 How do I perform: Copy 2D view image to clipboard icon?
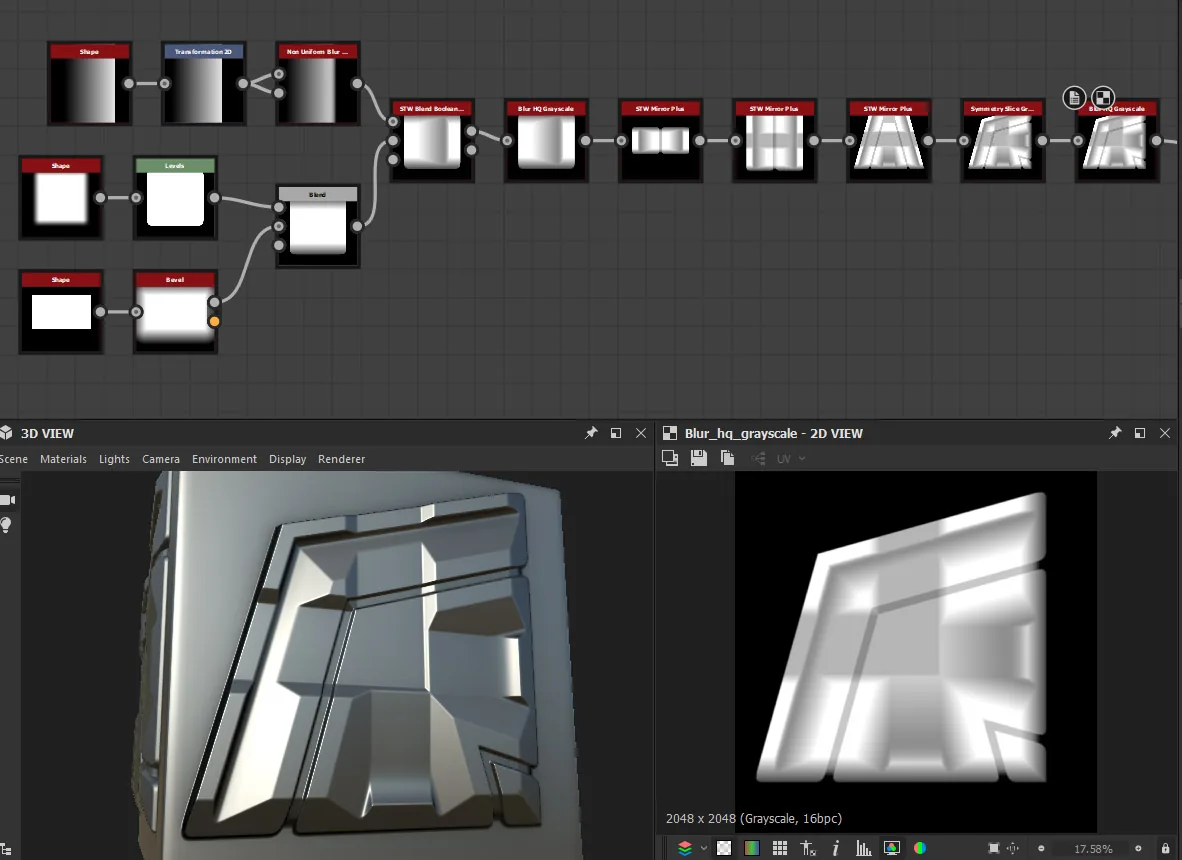pos(727,458)
